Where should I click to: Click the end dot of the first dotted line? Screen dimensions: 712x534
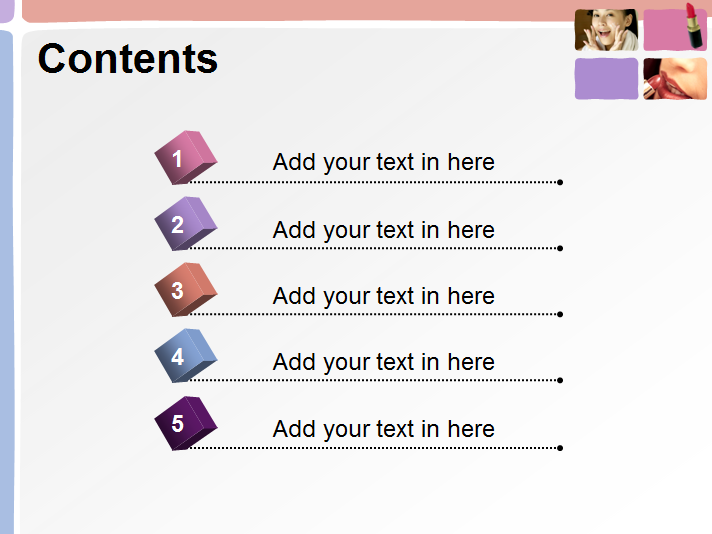560,182
